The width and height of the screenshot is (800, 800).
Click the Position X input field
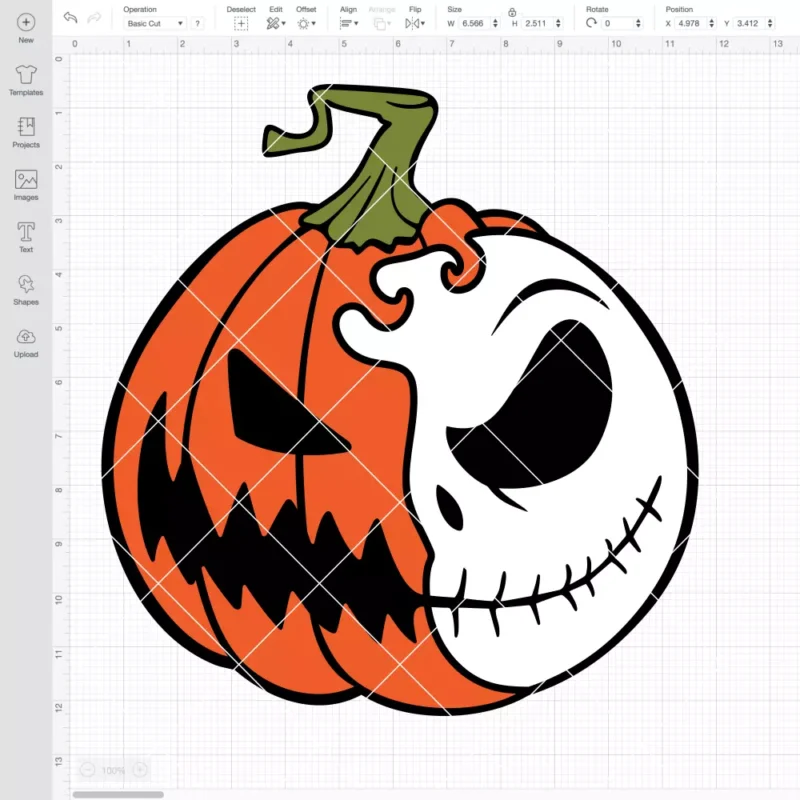coord(691,23)
